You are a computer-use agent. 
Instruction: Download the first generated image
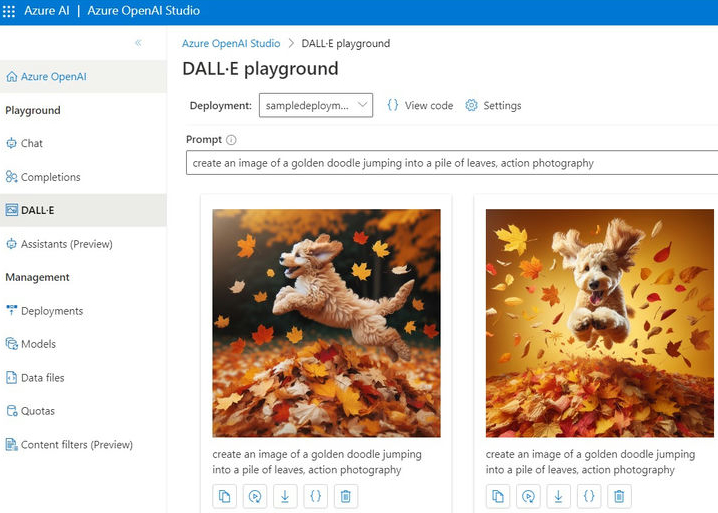(285, 495)
